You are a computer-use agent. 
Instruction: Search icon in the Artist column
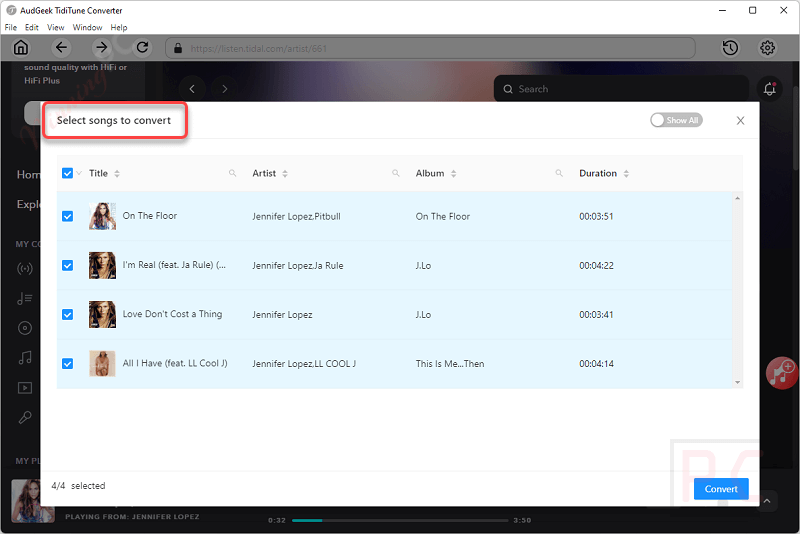(x=395, y=173)
